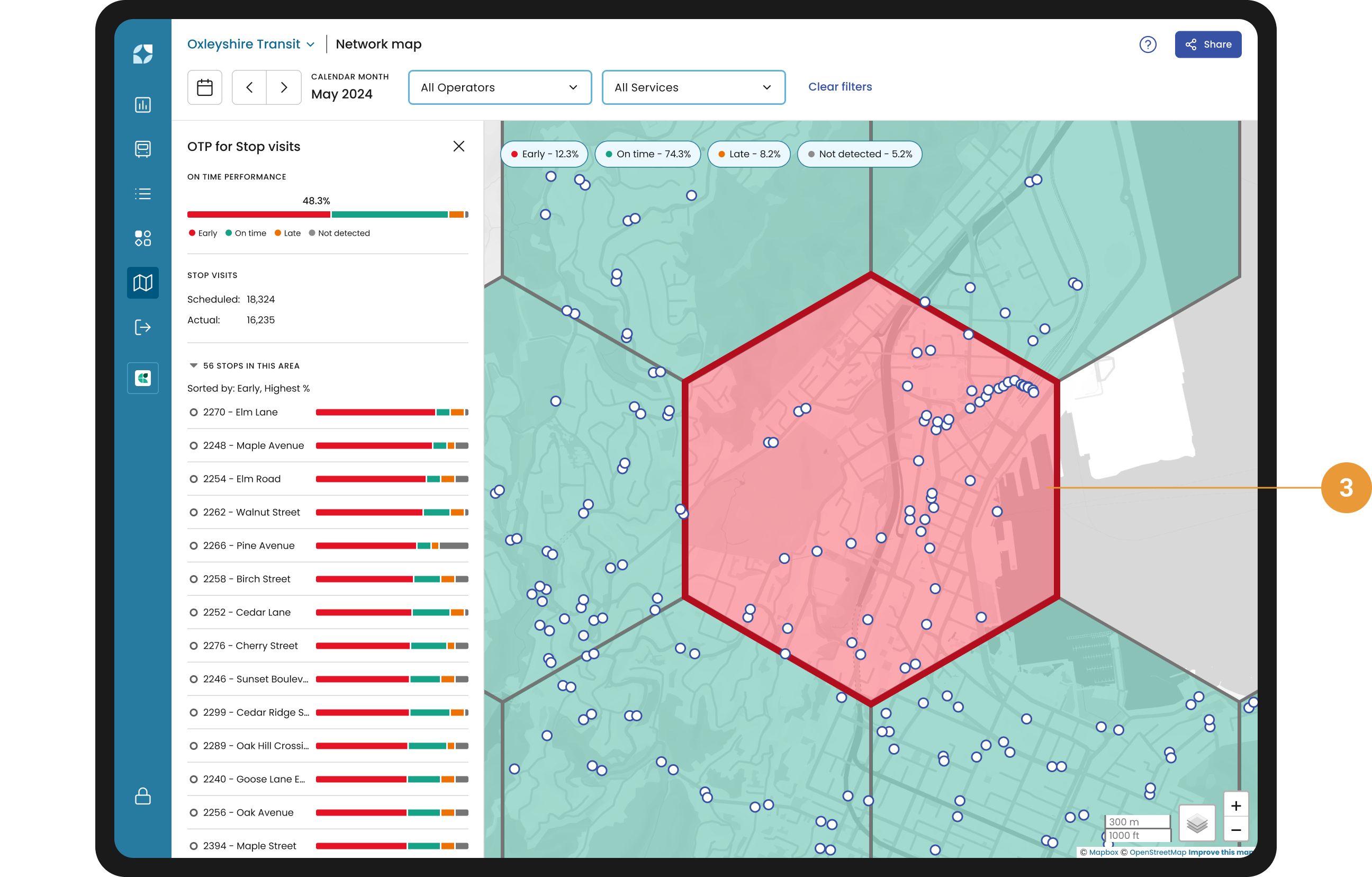Image resolution: width=1372 pixels, height=877 pixels.
Task: Click the 2240 - Goose Lane row
Action: click(328, 779)
